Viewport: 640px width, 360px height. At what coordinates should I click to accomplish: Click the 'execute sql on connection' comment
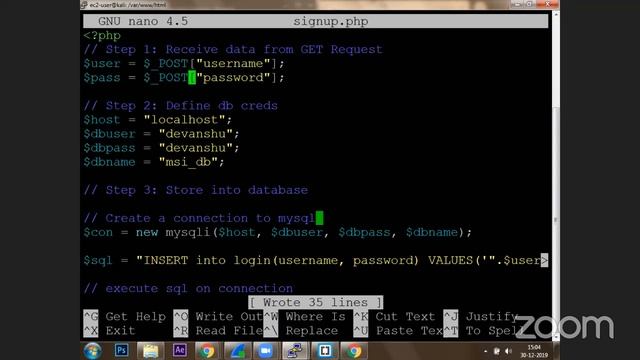coord(188,289)
